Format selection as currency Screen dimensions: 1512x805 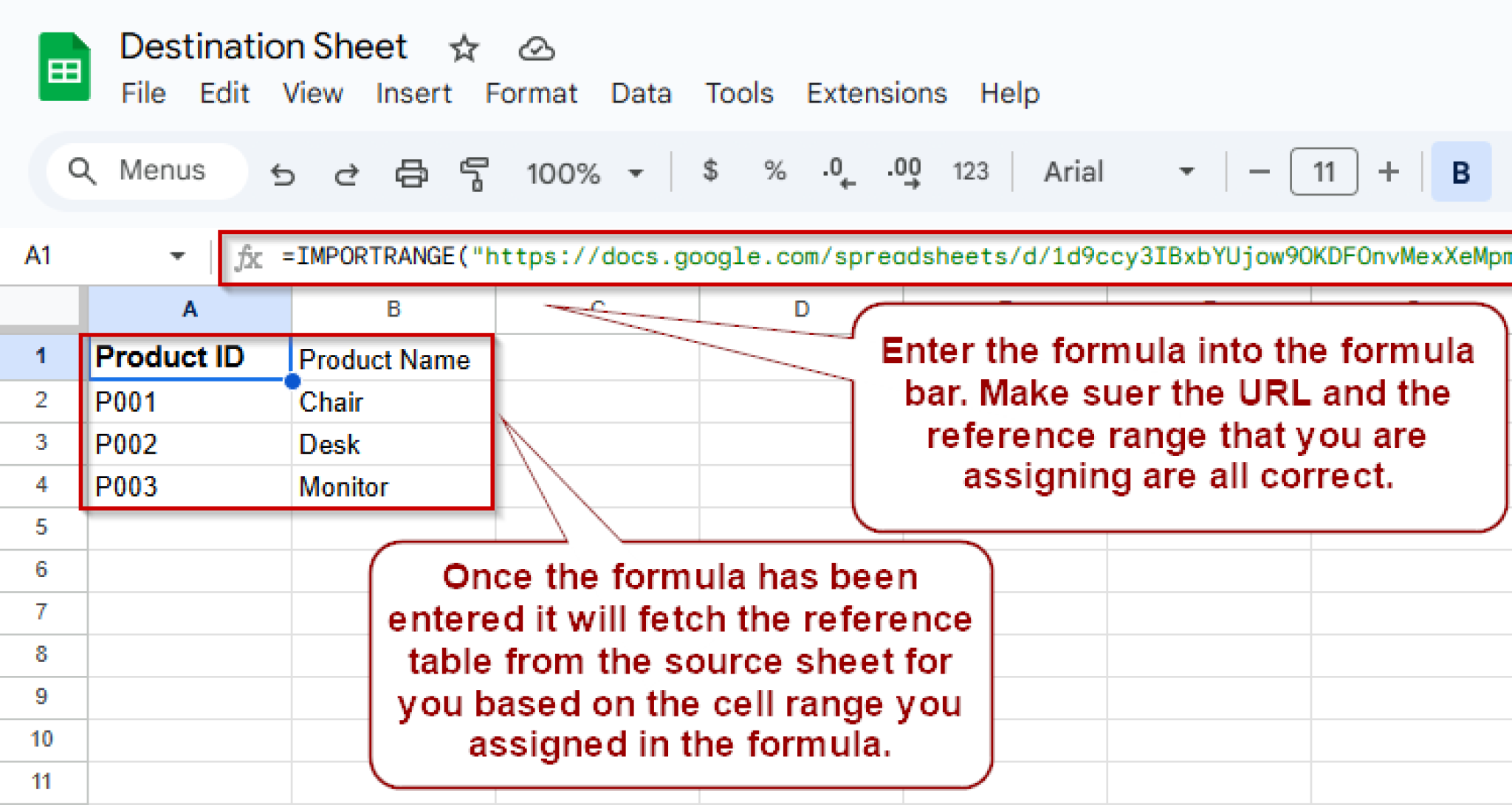(x=710, y=172)
